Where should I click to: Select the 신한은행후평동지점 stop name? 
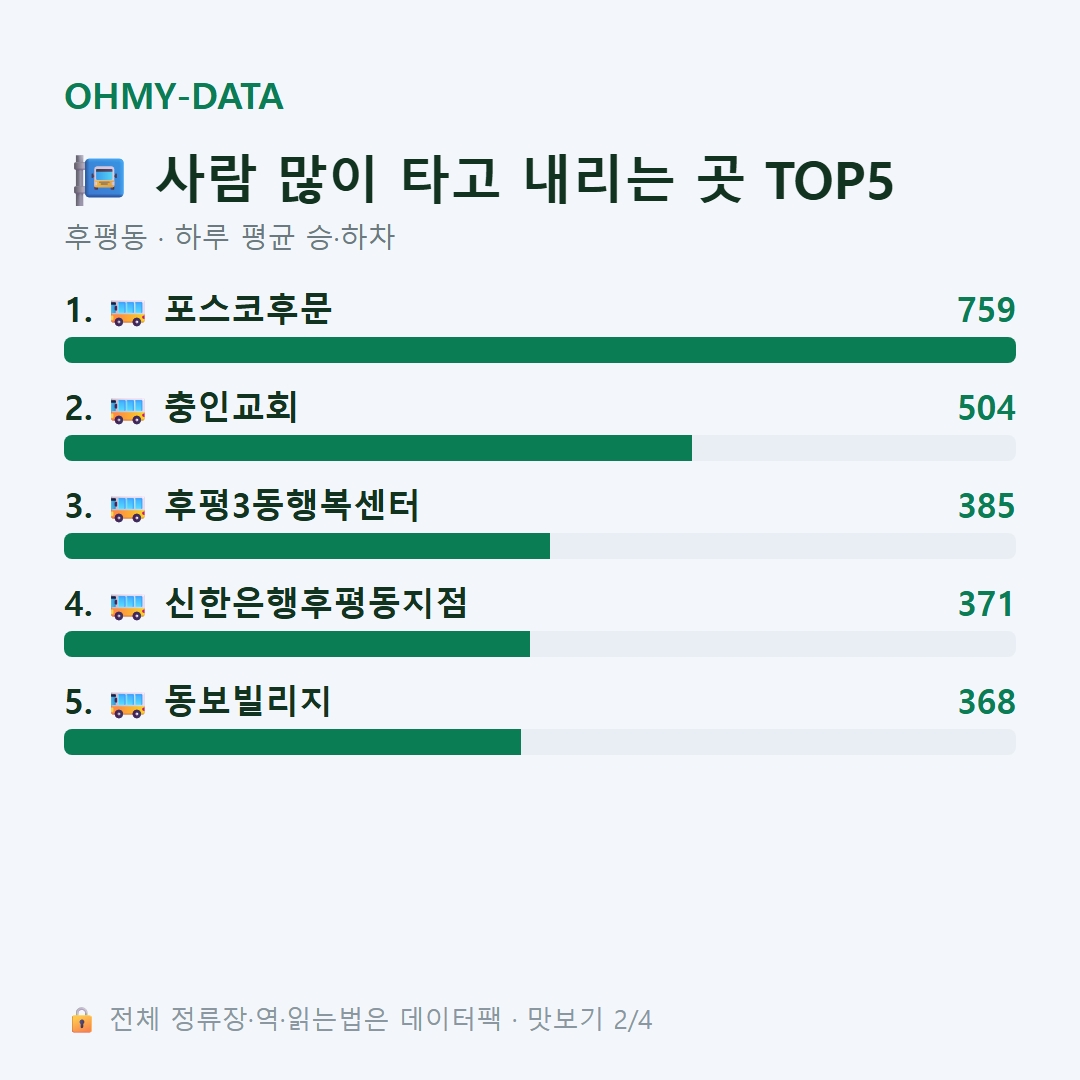pyautogui.click(x=316, y=603)
